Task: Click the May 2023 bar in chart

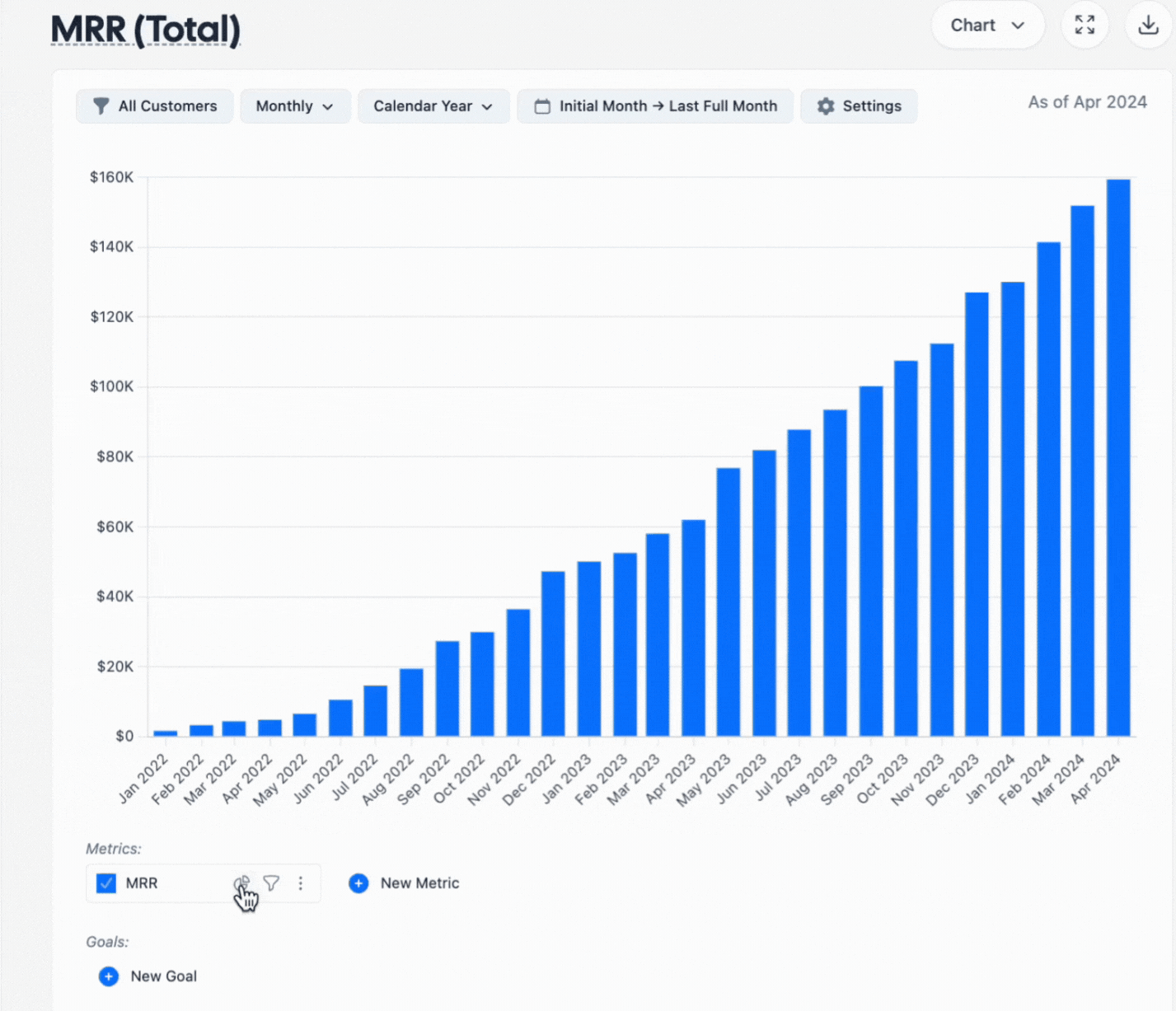Action: [x=728, y=601]
